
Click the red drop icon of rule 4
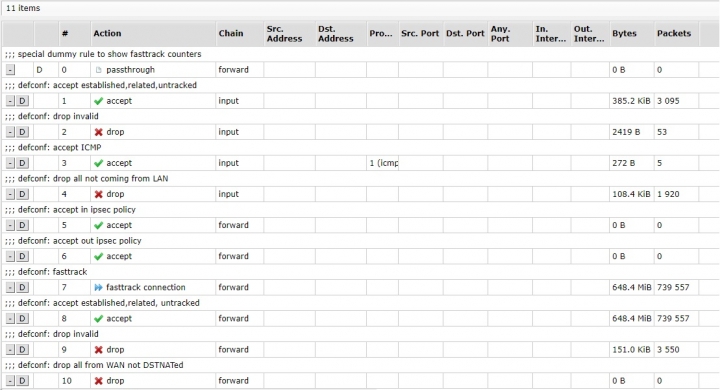tap(98, 194)
